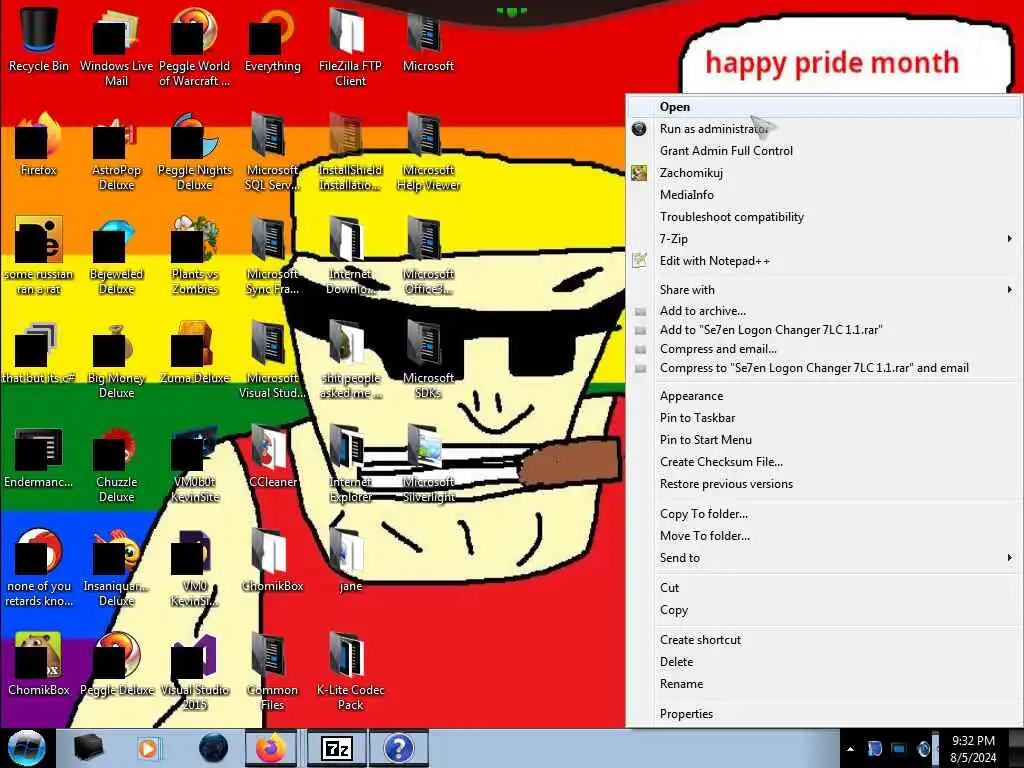Screen dimensions: 1024x768
Task: Click the taskbar clock showing 9:32 PM
Action: (x=973, y=749)
